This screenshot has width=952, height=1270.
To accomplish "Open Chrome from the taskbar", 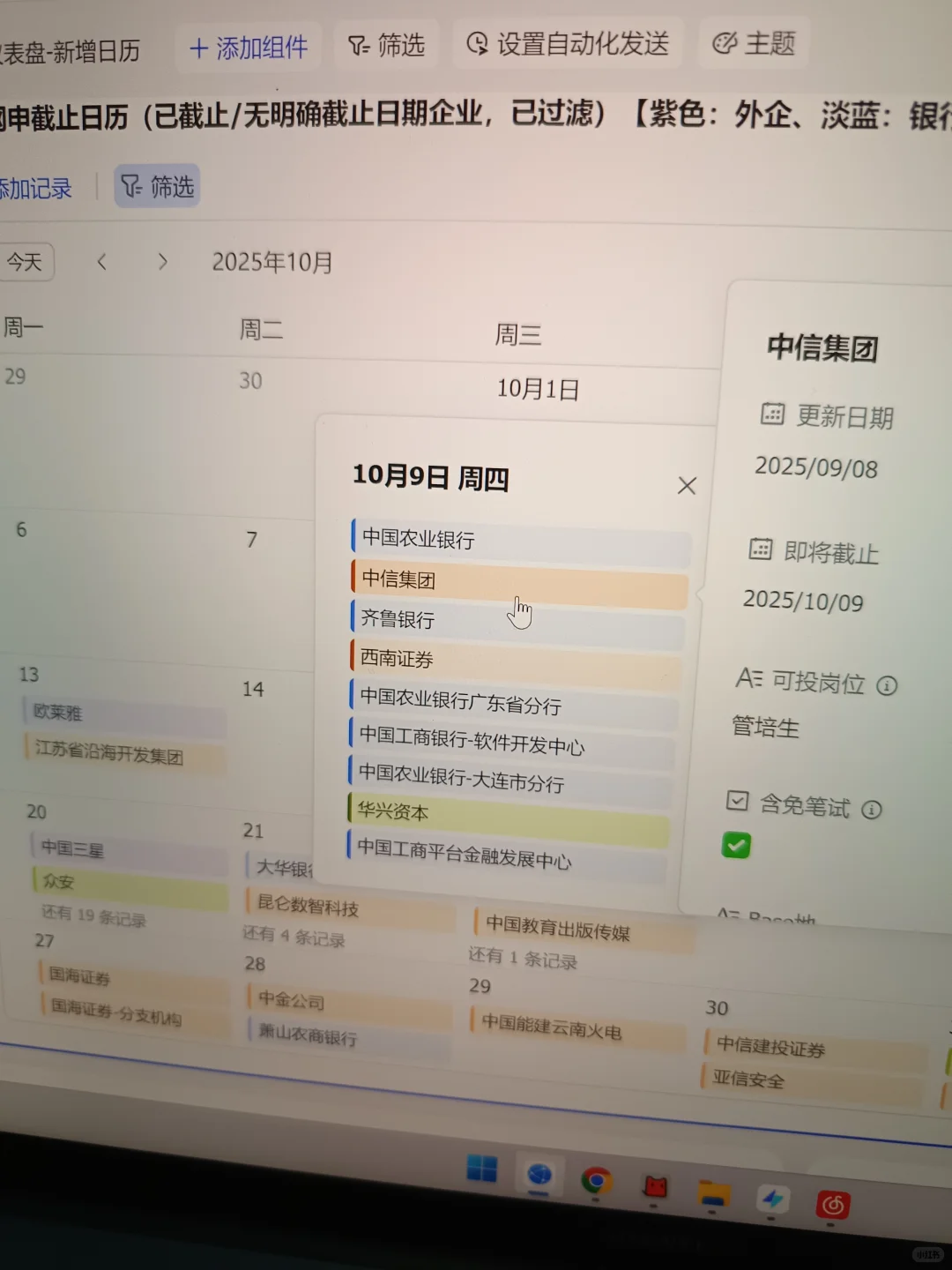I will coord(598,1180).
